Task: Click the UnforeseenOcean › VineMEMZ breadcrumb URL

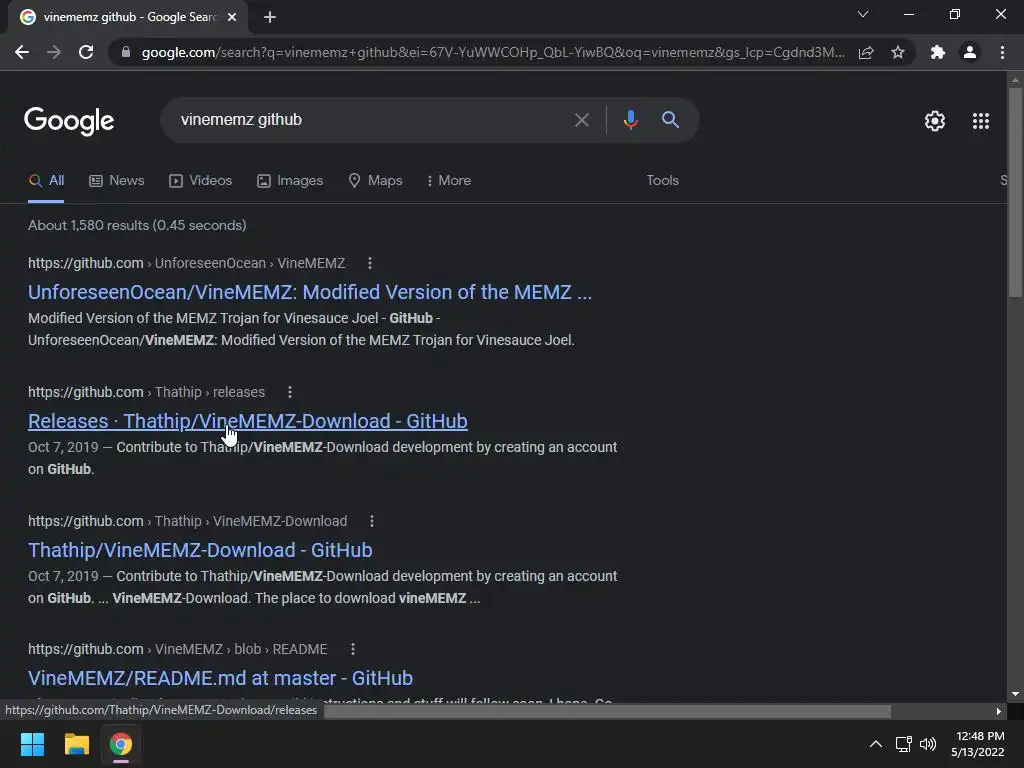Action: click(186, 263)
